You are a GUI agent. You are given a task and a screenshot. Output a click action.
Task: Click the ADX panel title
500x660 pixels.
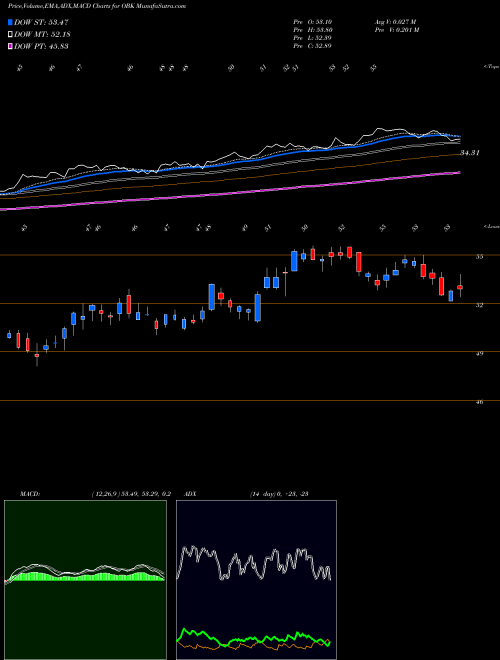190,494
